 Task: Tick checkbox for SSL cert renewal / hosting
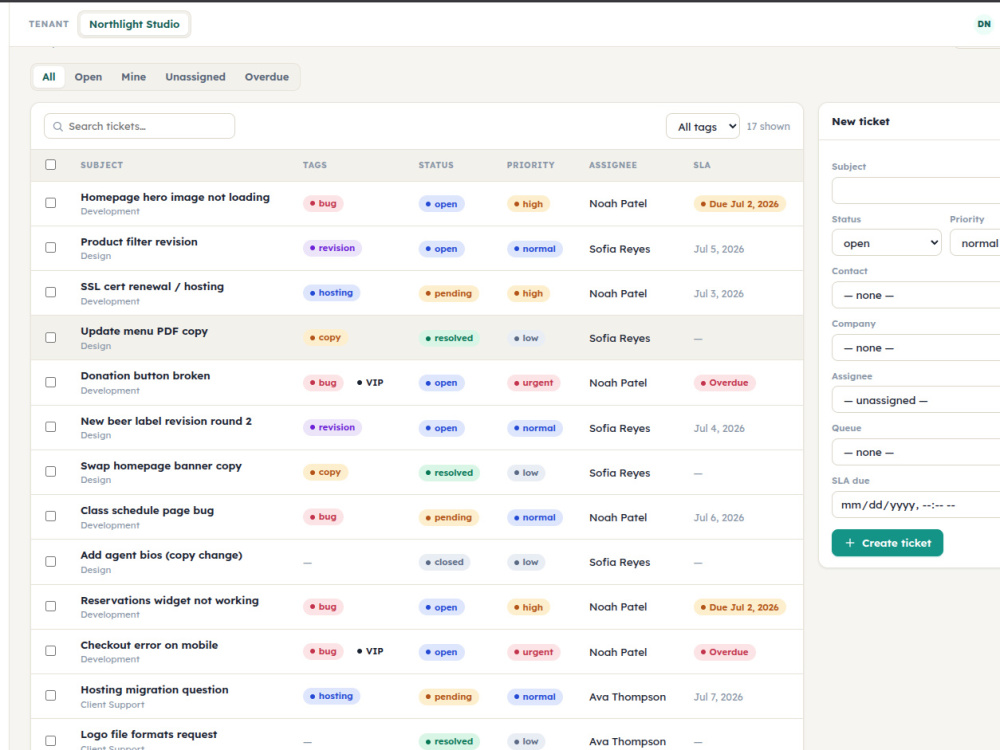50,292
